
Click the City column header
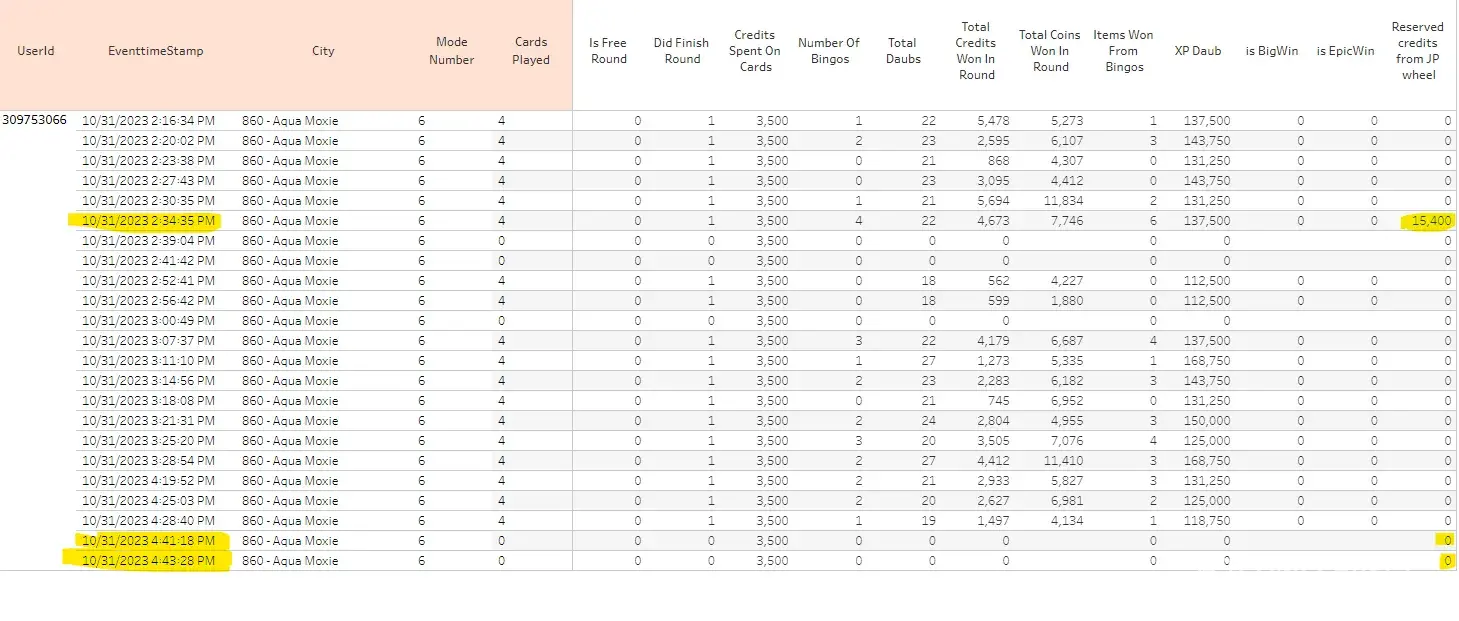323,51
